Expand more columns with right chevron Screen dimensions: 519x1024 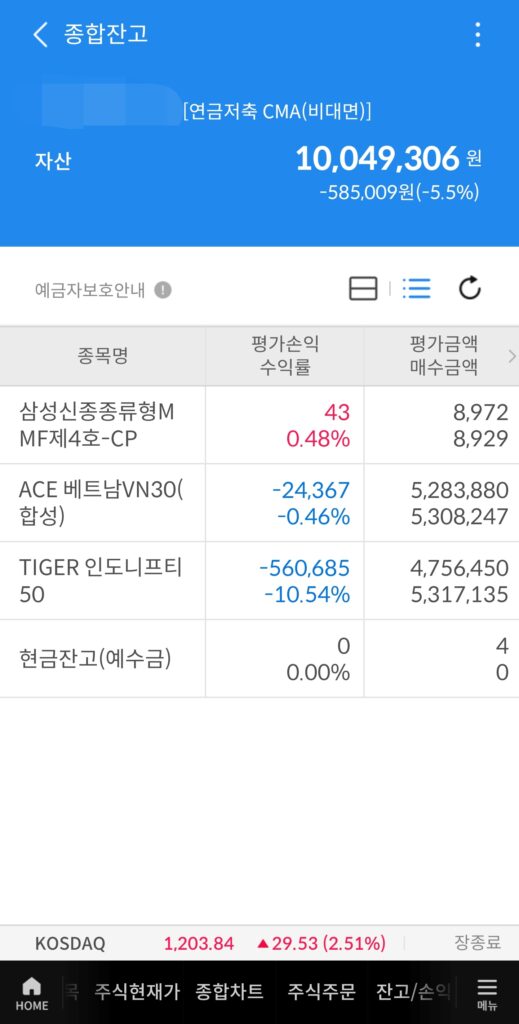pos(511,356)
